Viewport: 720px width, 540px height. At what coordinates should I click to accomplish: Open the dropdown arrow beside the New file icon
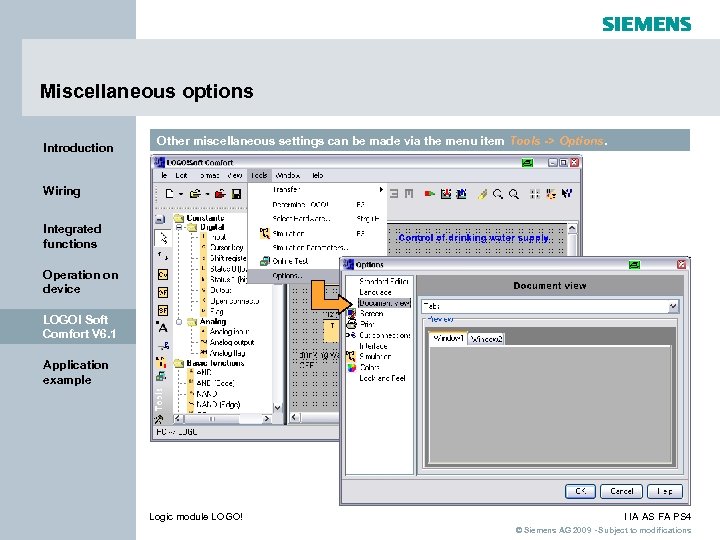[x=180, y=194]
